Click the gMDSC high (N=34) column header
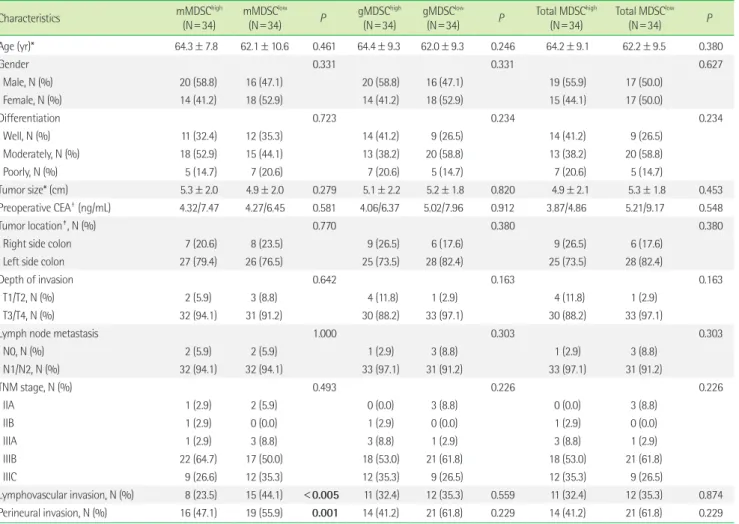Image resolution: width=739 pixels, height=524 pixels. click(379, 18)
